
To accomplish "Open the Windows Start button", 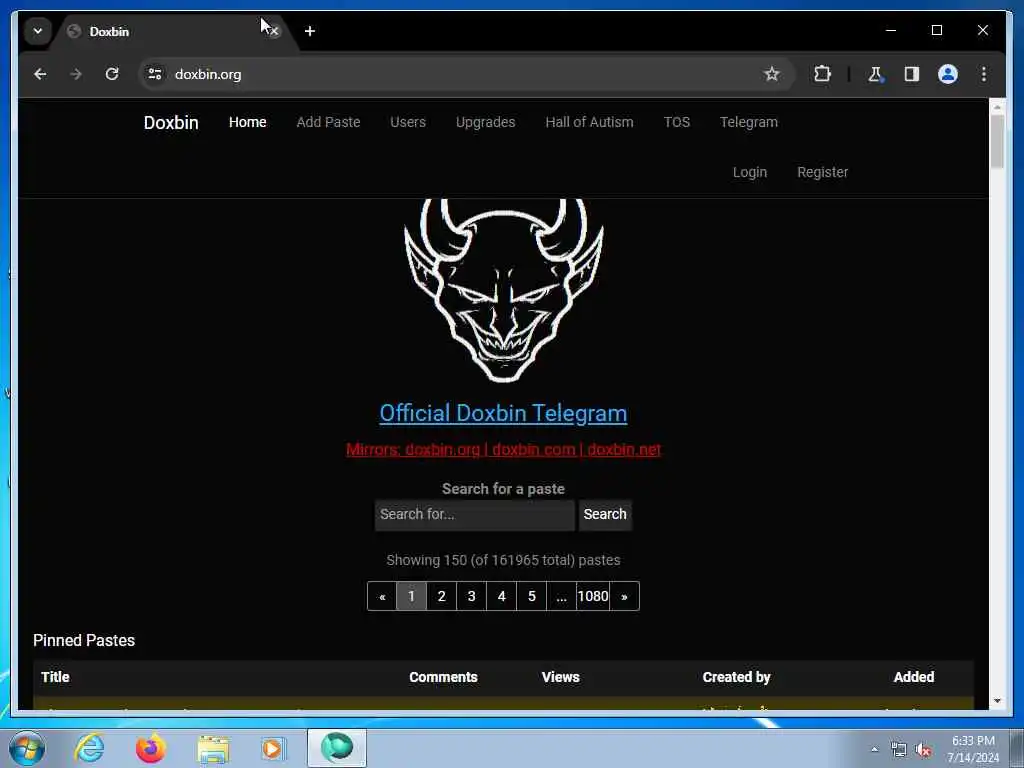I will 27,748.
